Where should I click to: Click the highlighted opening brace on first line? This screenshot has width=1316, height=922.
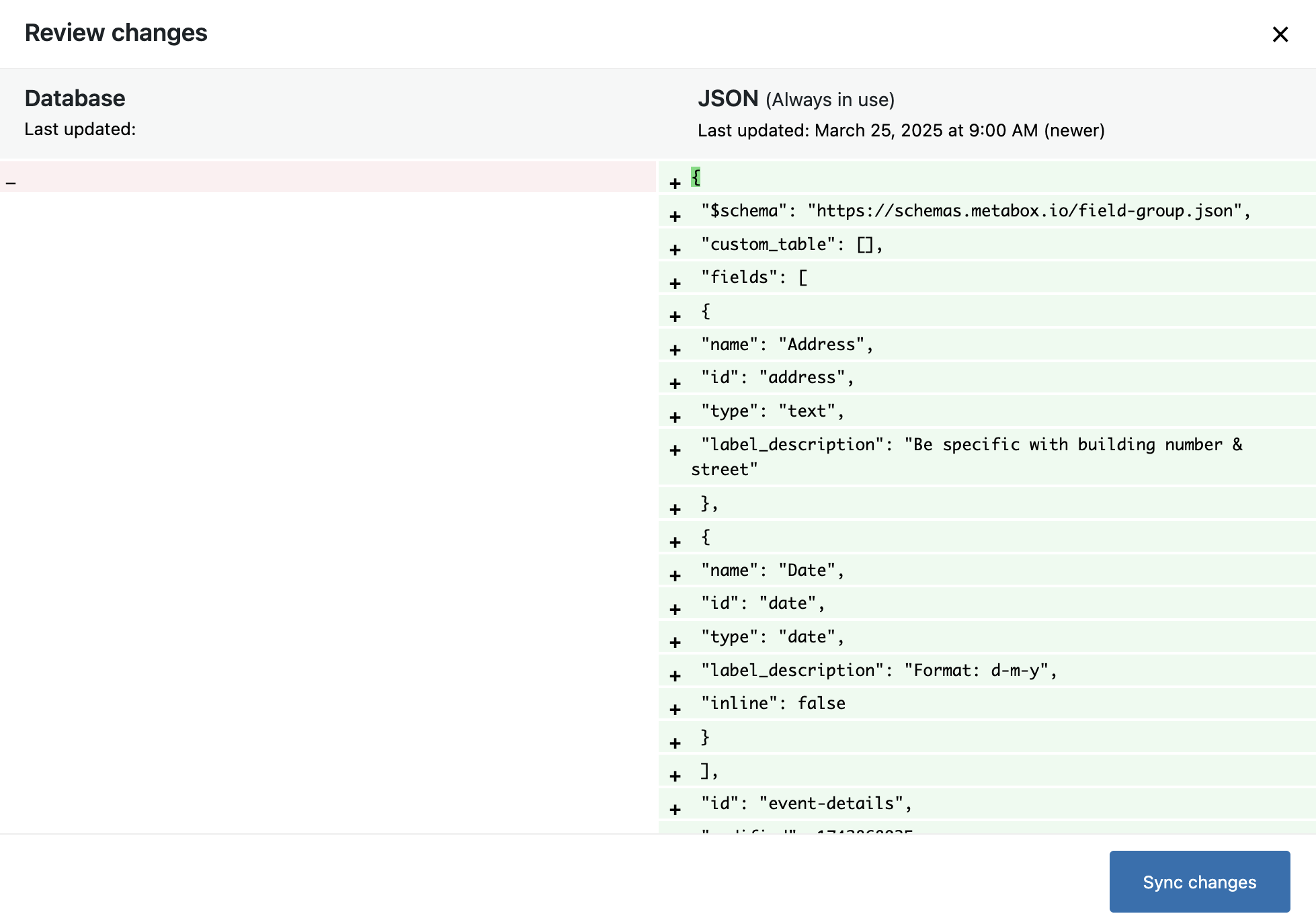pyautogui.click(x=696, y=177)
